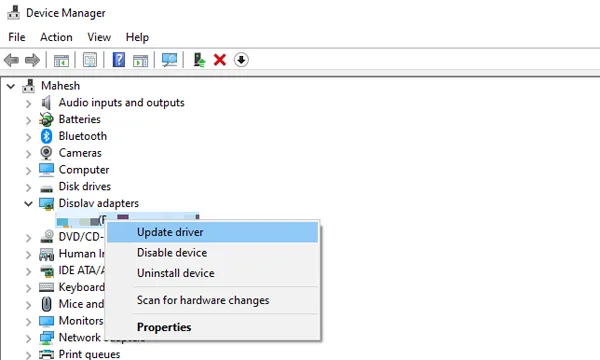The height and width of the screenshot is (360, 600).
Task: Select the Display adapters label
Action: pyautogui.click(x=98, y=204)
